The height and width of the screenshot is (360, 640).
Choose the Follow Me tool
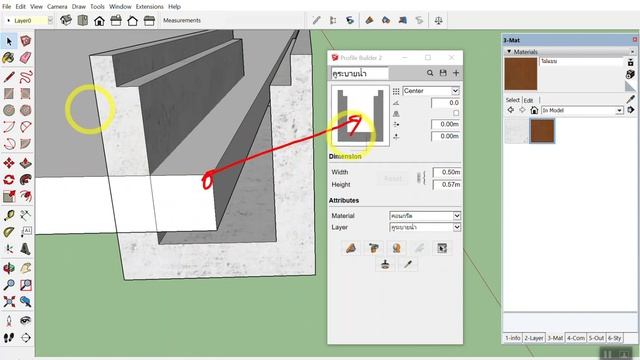[x=26, y=180]
